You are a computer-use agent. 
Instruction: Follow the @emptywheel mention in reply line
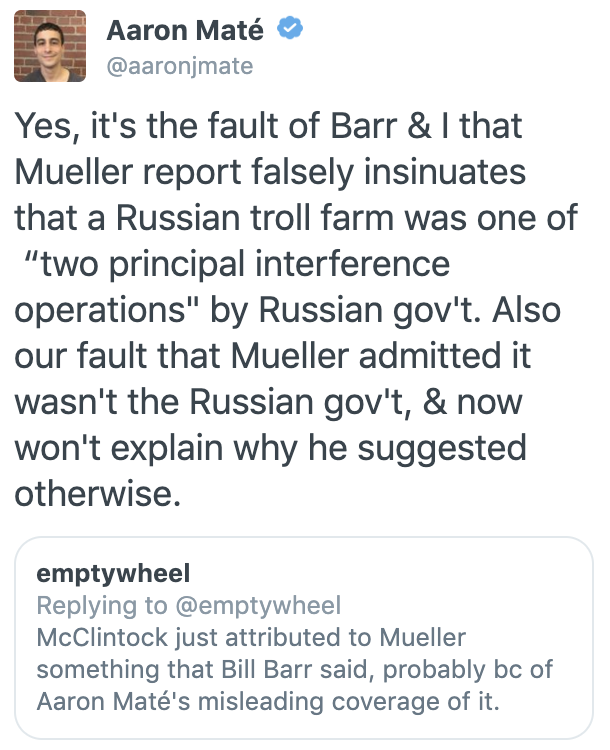tap(258, 606)
